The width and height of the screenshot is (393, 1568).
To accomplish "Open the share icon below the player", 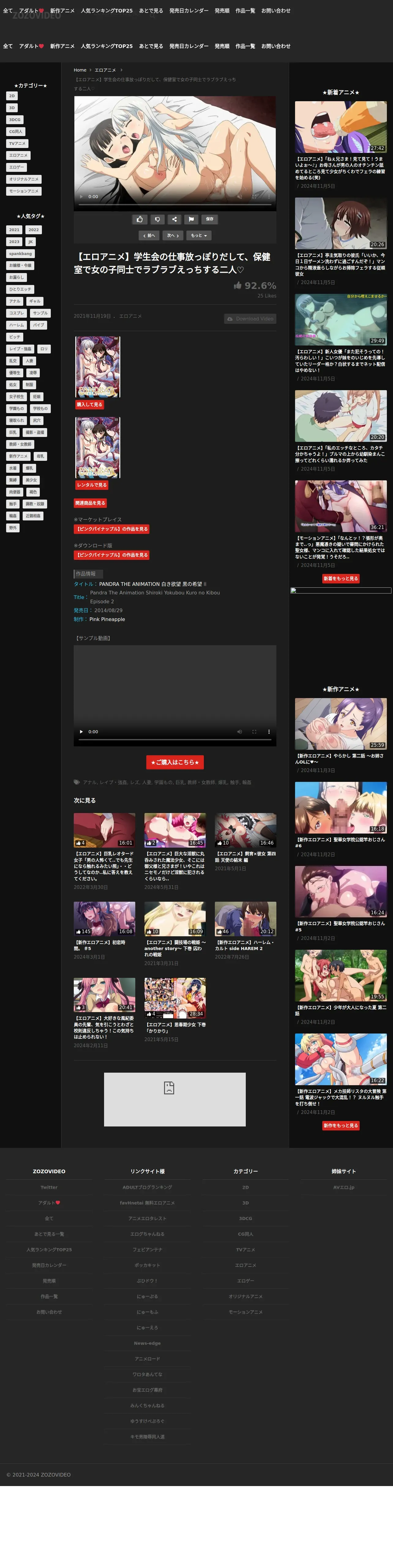I will click(x=174, y=219).
